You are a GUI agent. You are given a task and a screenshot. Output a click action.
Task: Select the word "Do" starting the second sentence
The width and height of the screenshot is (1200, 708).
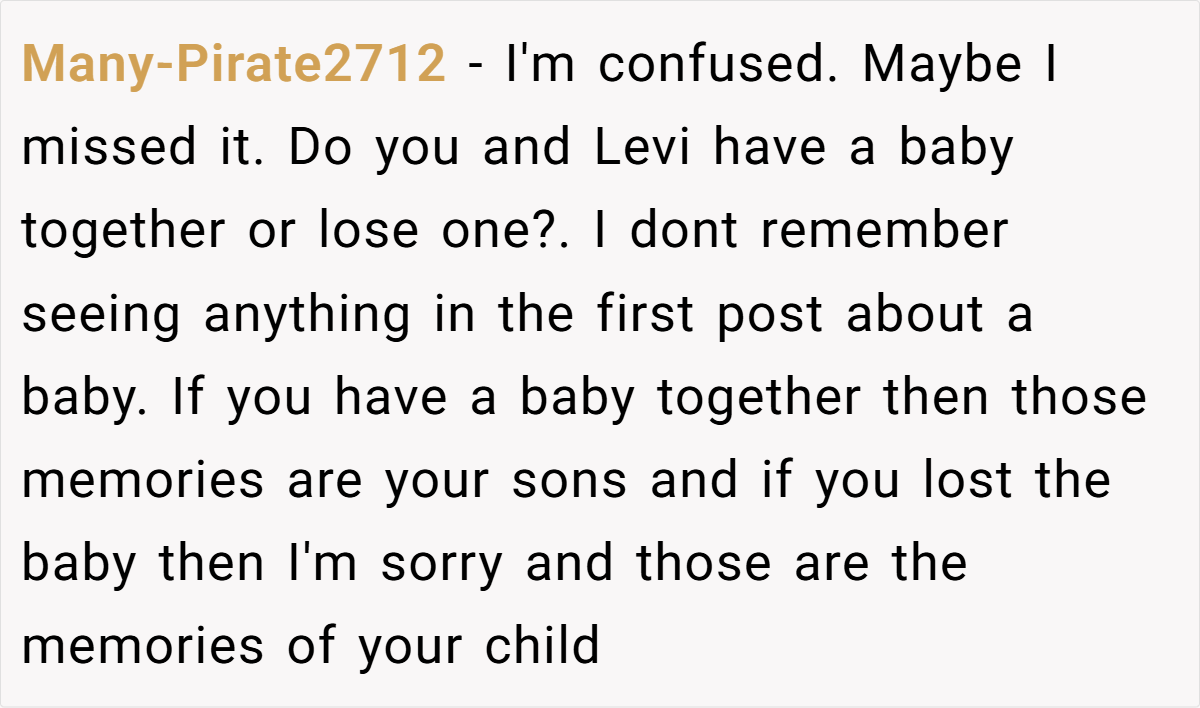tap(318, 148)
